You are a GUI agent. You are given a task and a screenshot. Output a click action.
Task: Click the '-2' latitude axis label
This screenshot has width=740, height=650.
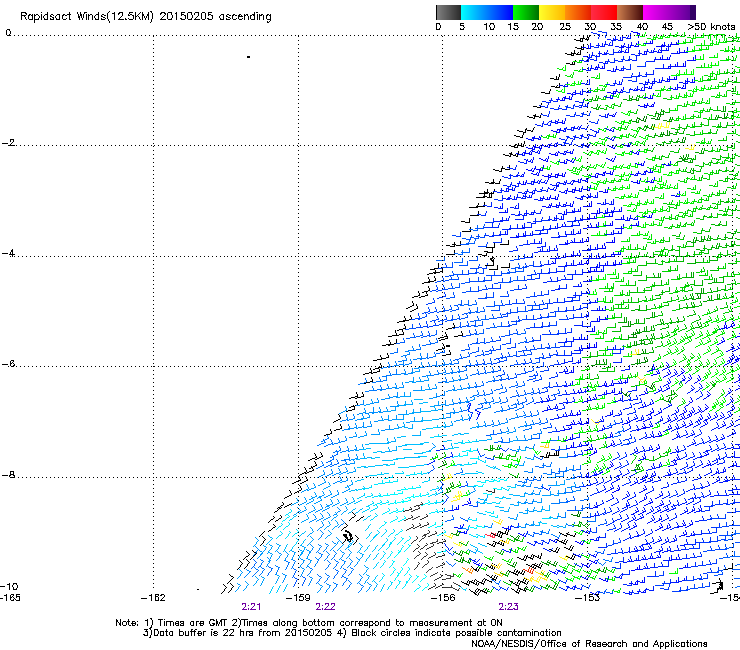8,143
